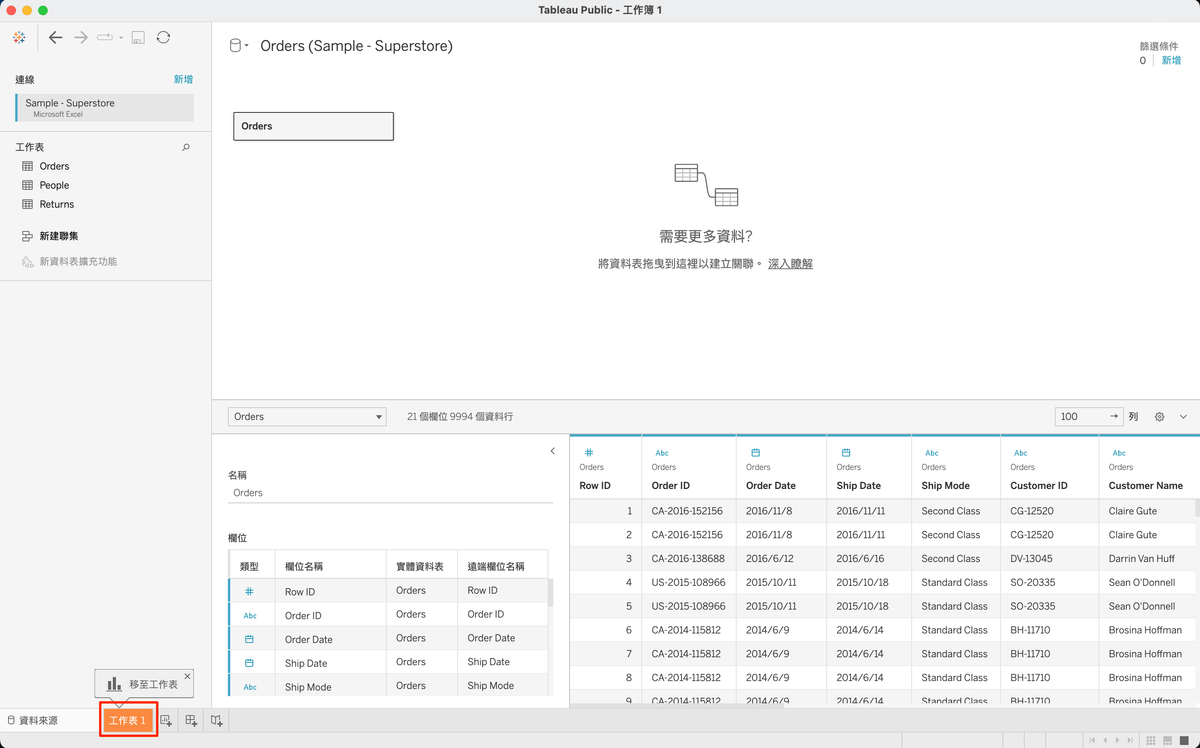Screen dimensions: 1200x748
Task: Expand the grid options chevron beside gear
Action: (1184, 416)
